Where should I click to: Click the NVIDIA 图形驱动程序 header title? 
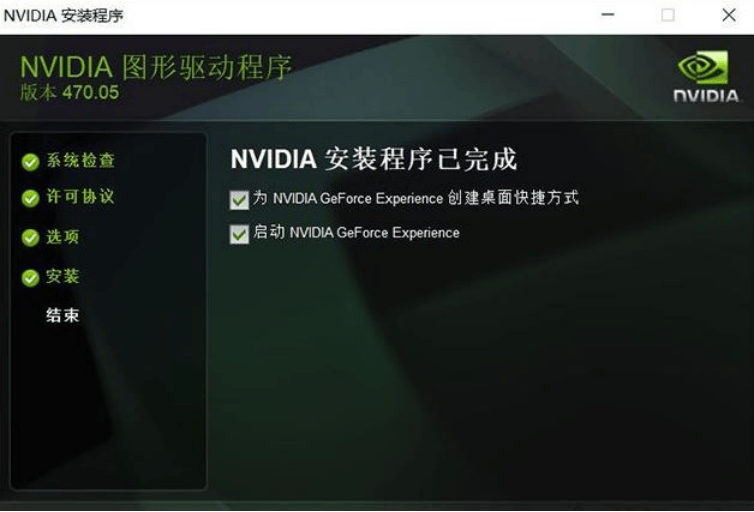156,67
